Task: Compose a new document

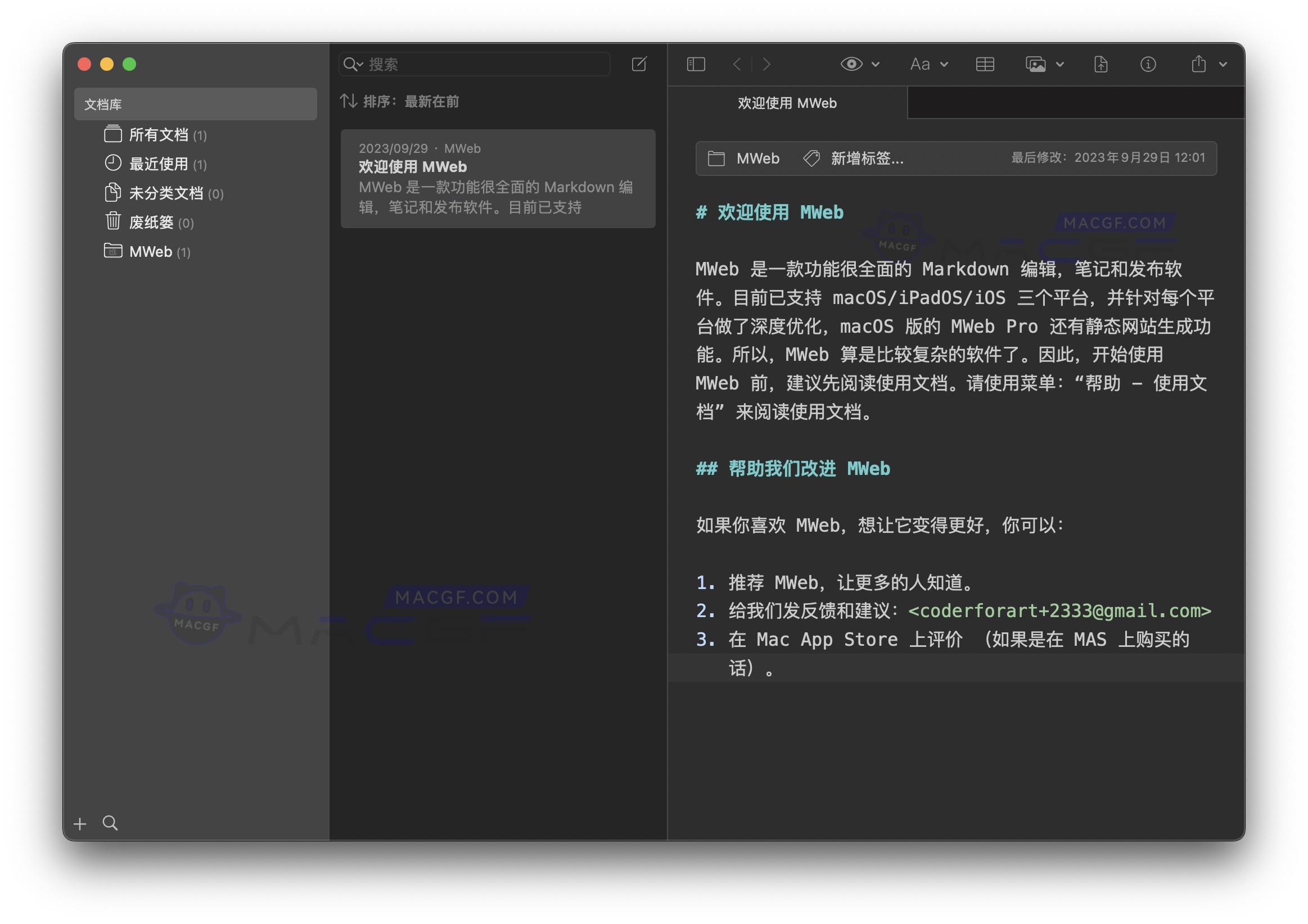Action: click(639, 64)
